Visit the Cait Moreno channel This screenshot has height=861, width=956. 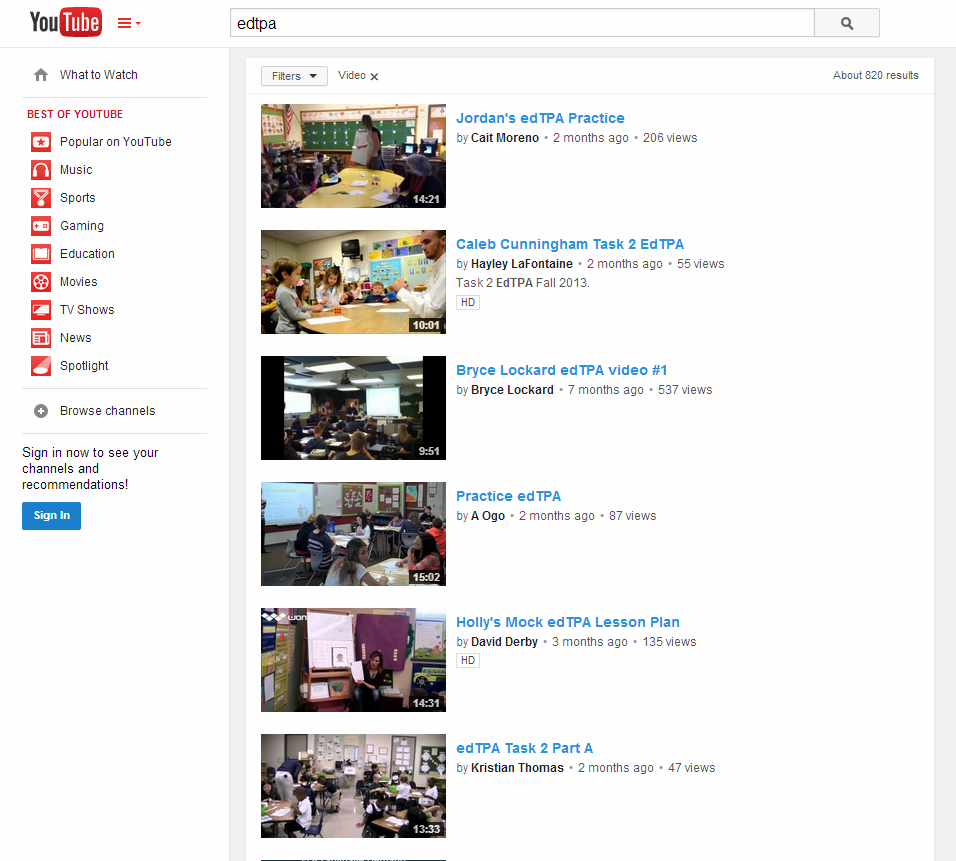505,138
